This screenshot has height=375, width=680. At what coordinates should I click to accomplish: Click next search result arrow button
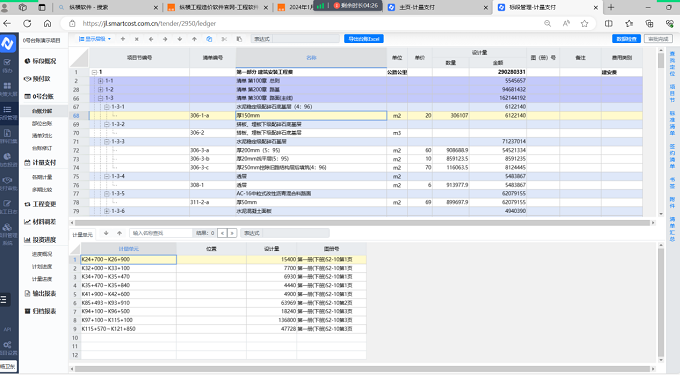tap(232, 233)
